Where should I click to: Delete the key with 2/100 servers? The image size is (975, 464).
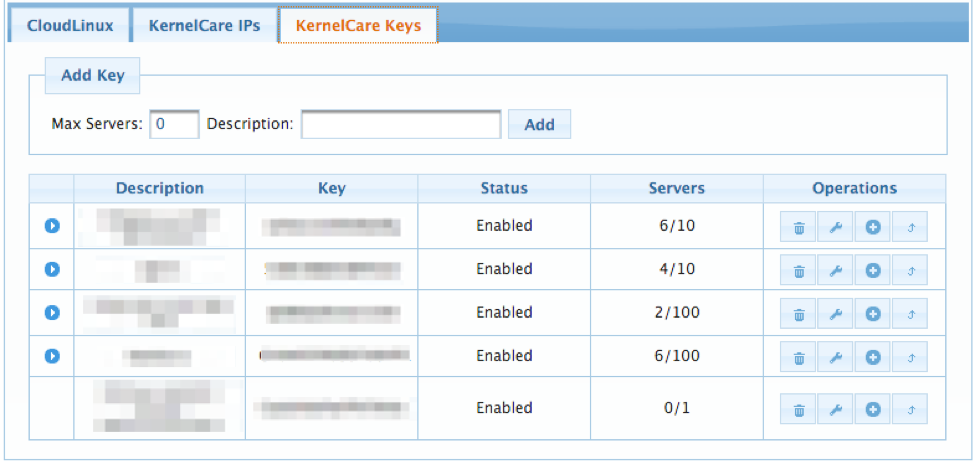pos(798,313)
